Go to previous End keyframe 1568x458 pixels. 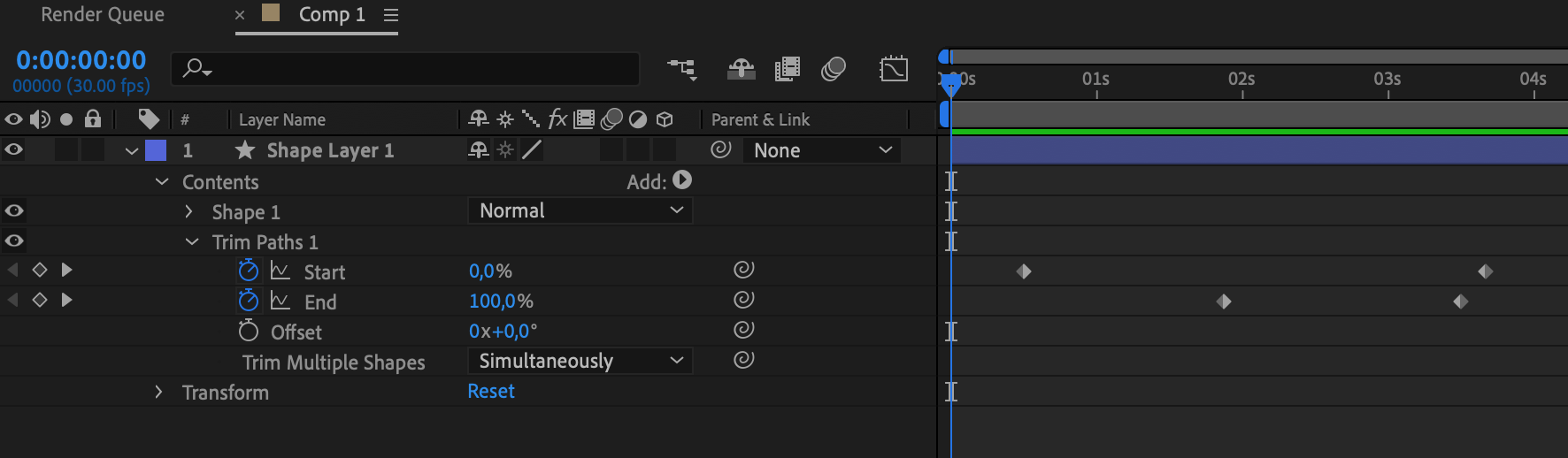[x=12, y=300]
